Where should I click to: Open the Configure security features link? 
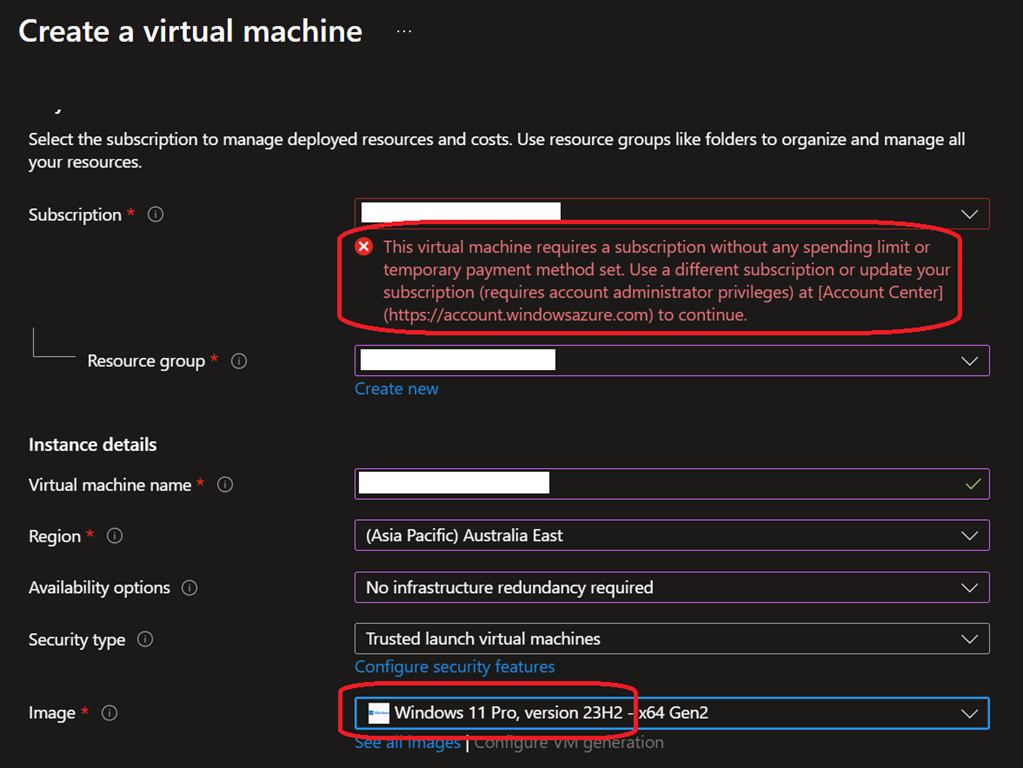454,667
